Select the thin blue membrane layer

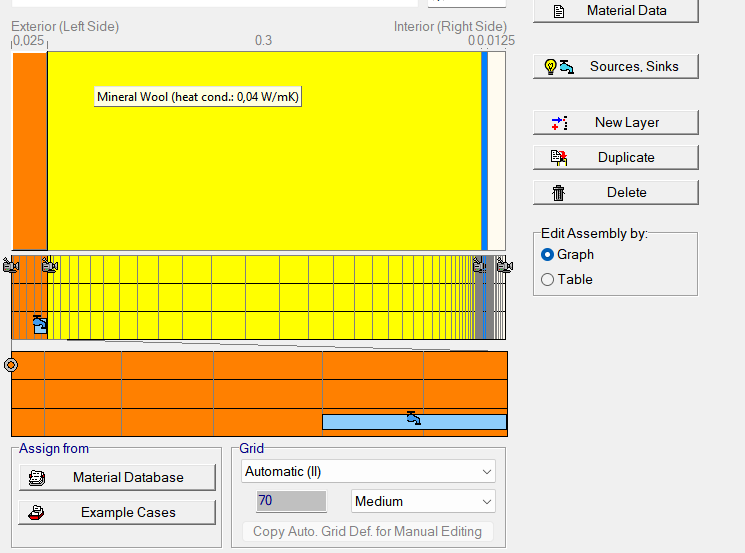pyautogui.click(x=484, y=151)
